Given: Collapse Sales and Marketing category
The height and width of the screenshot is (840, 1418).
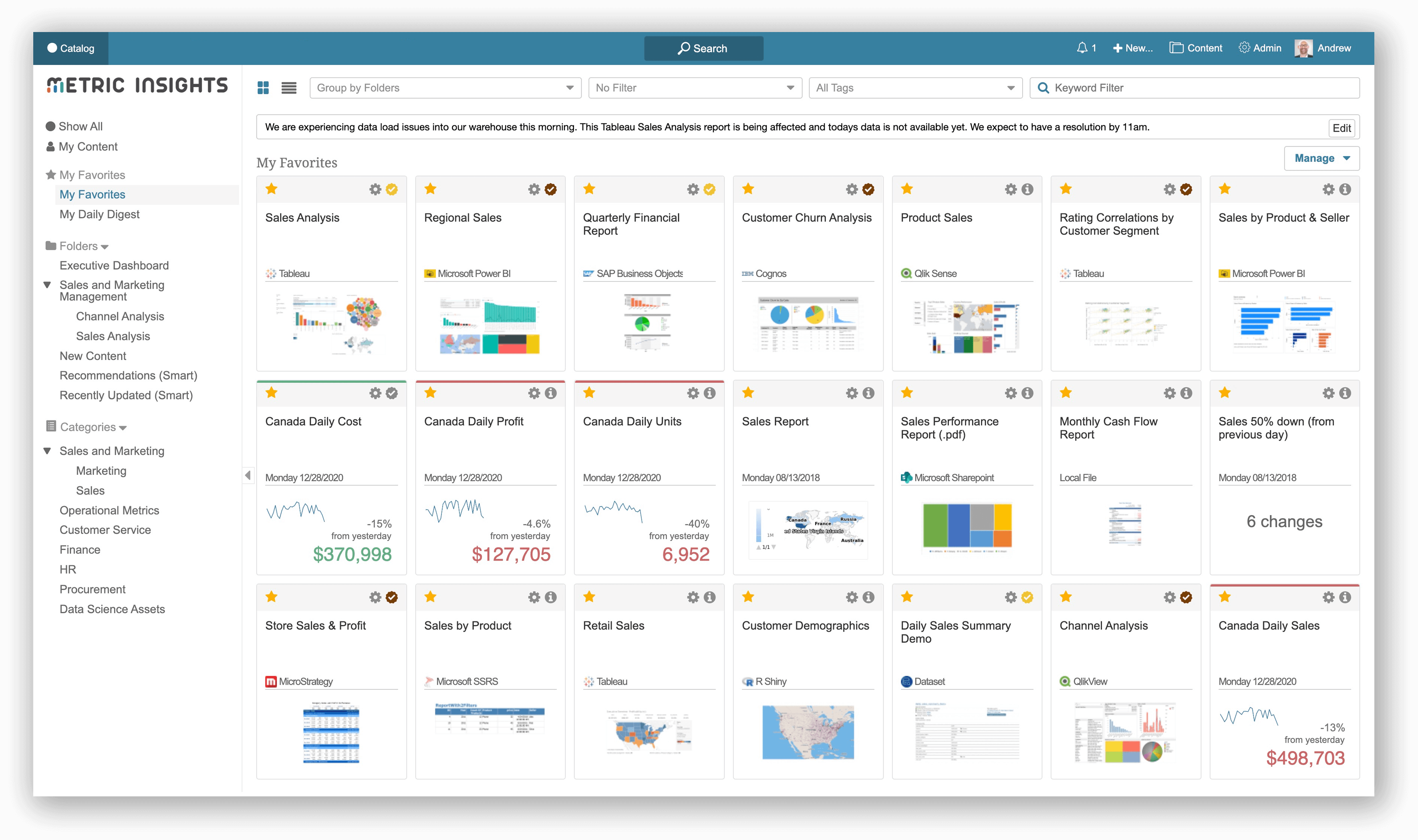Looking at the screenshot, I should (48, 451).
